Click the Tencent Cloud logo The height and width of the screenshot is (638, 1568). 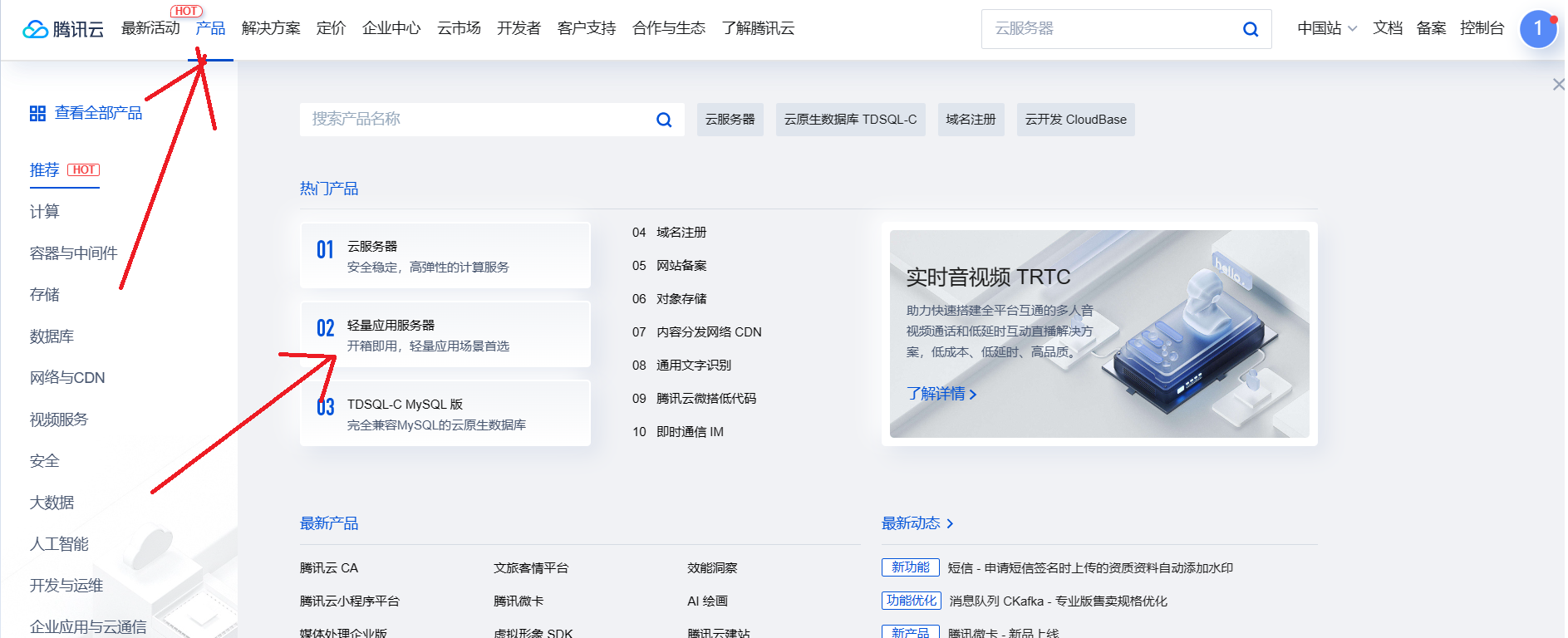click(x=63, y=29)
